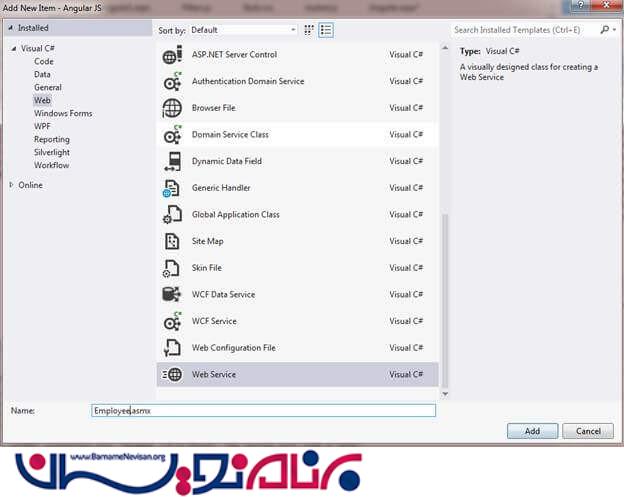Open the Sort by Default dropdown
Viewport: 624px width, 497px height.
[x=243, y=30]
